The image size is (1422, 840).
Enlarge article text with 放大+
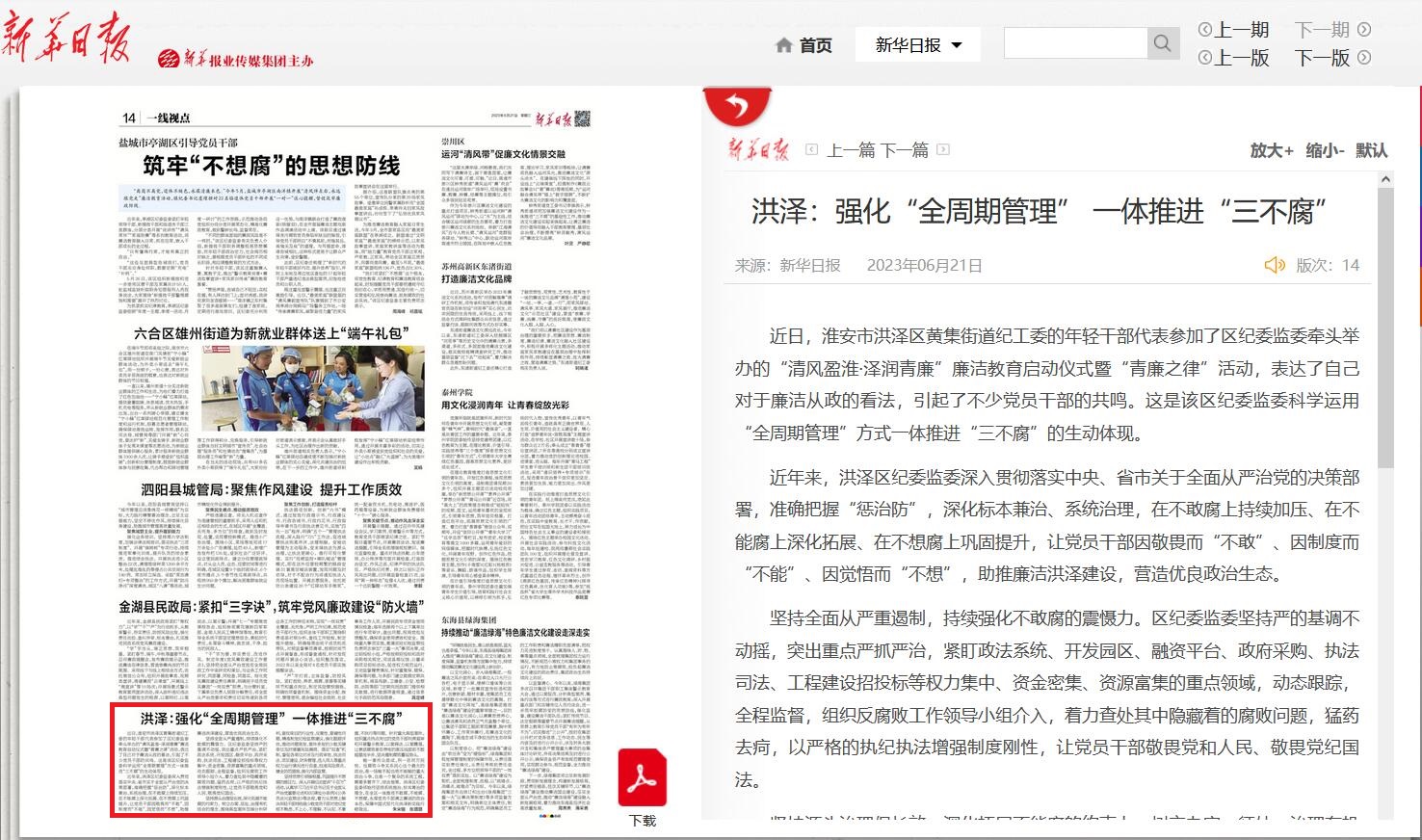pyautogui.click(x=1272, y=150)
